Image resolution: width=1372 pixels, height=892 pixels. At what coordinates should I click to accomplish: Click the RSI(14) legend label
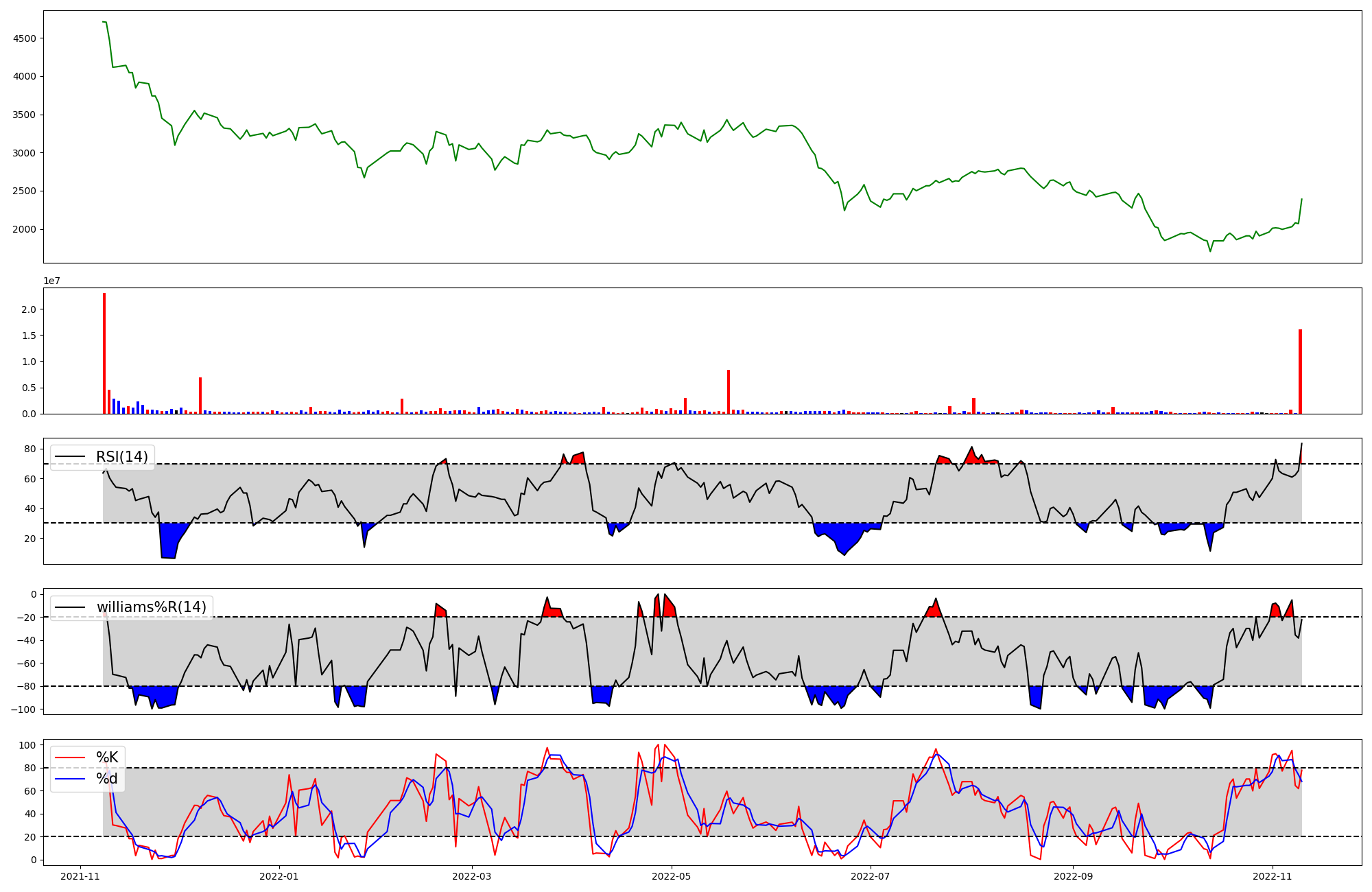[121, 457]
